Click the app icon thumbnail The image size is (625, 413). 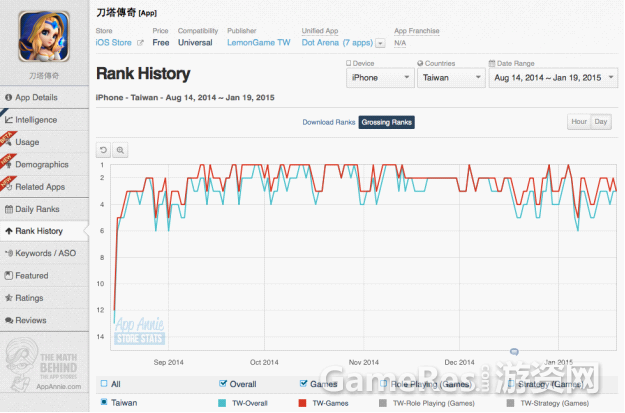(x=44, y=36)
